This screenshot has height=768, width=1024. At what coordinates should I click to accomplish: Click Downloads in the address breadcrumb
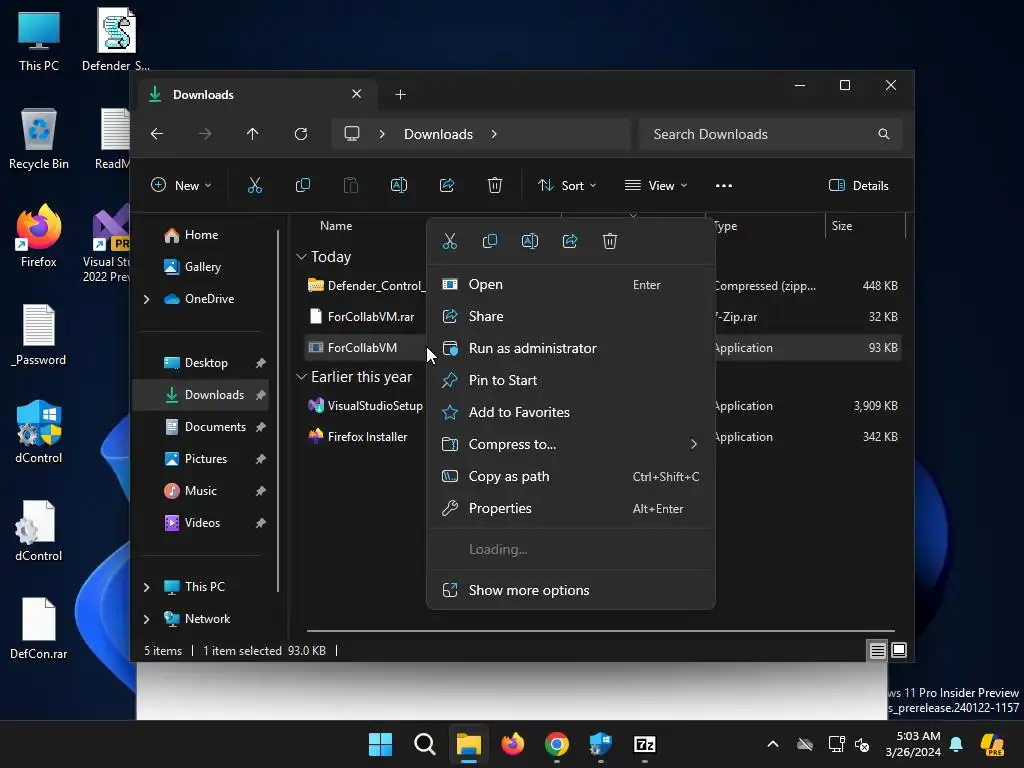pyautogui.click(x=438, y=134)
